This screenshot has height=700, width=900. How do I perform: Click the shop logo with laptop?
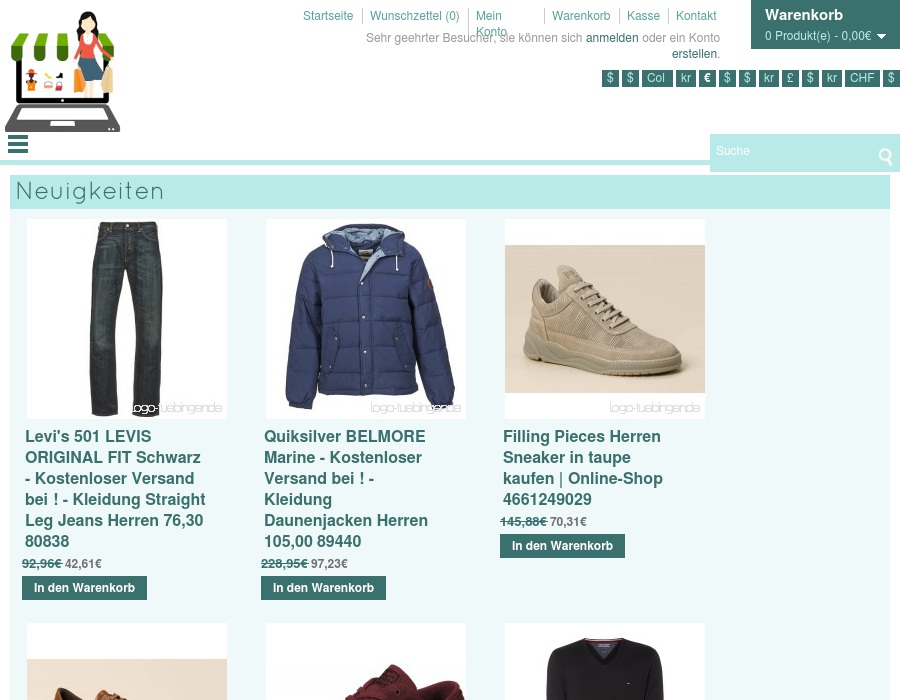63,72
